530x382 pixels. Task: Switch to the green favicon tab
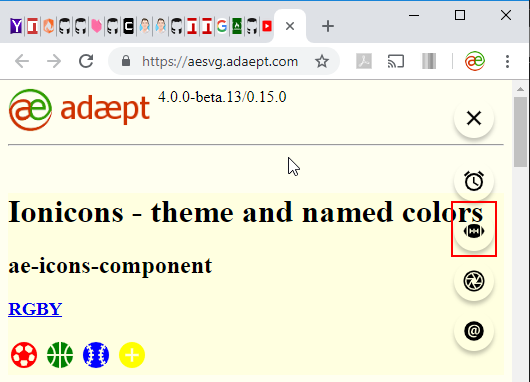pos(237,26)
